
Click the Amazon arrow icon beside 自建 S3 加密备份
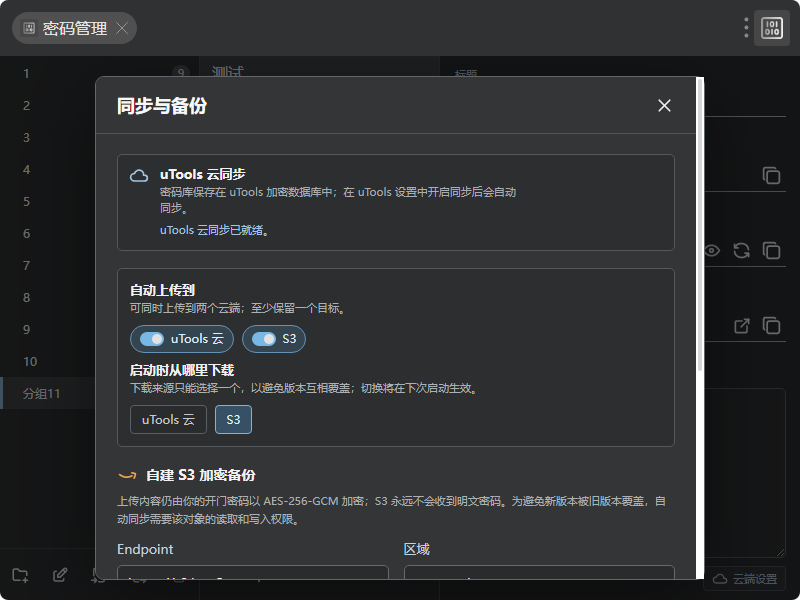pyautogui.click(x=127, y=476)
